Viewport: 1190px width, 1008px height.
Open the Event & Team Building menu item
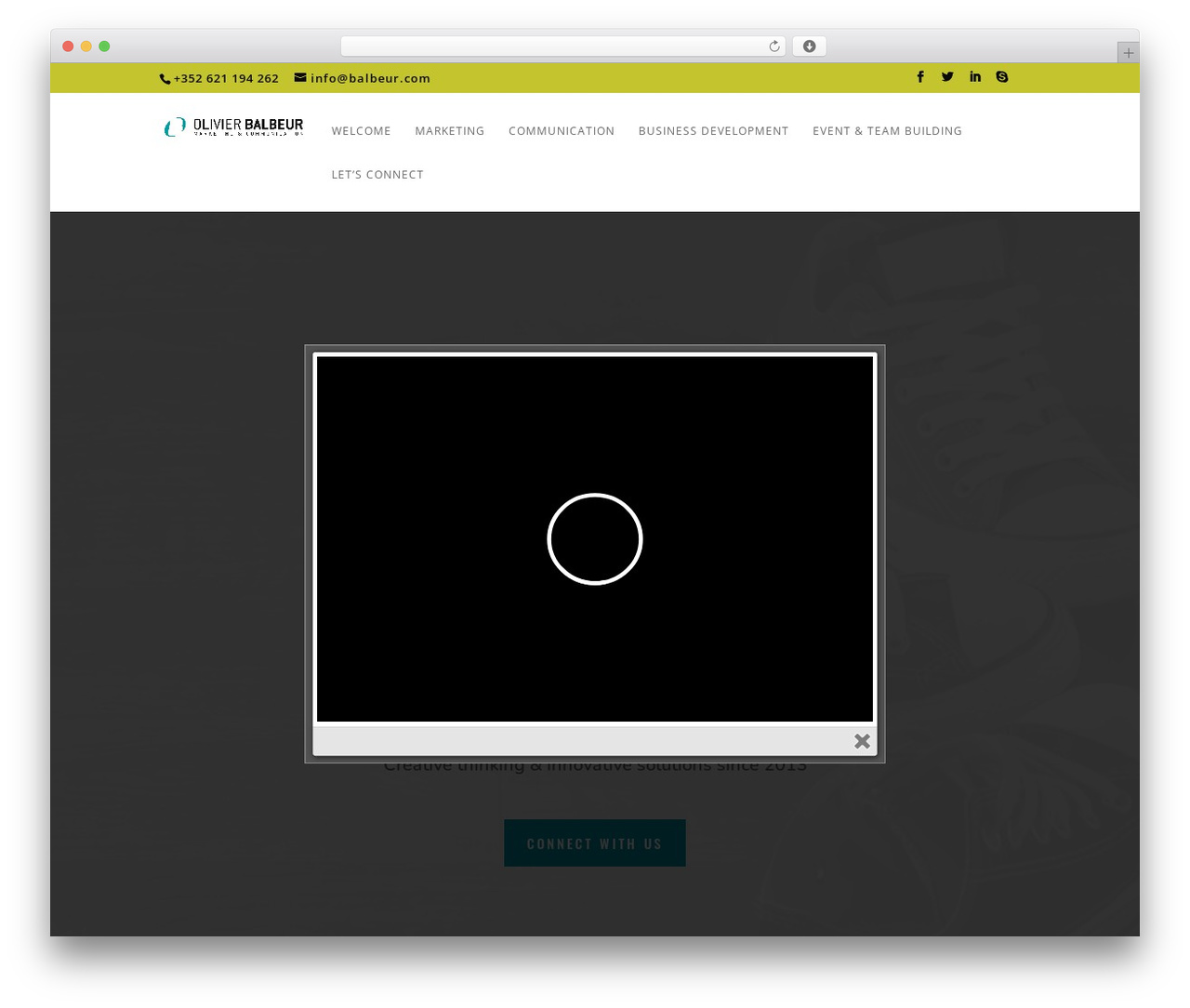tap(887, 131)
